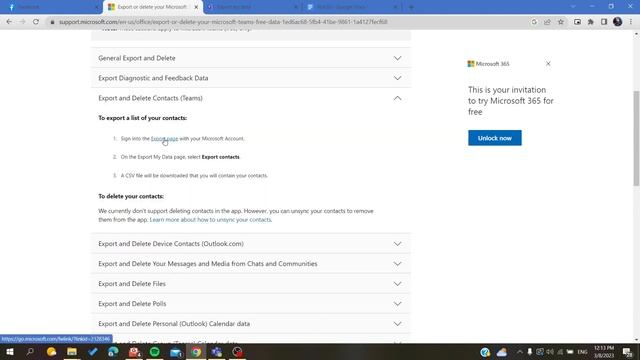Open File Explorer from the taskbar
Viewport: 640px width, 360px height.
(72, 352)
